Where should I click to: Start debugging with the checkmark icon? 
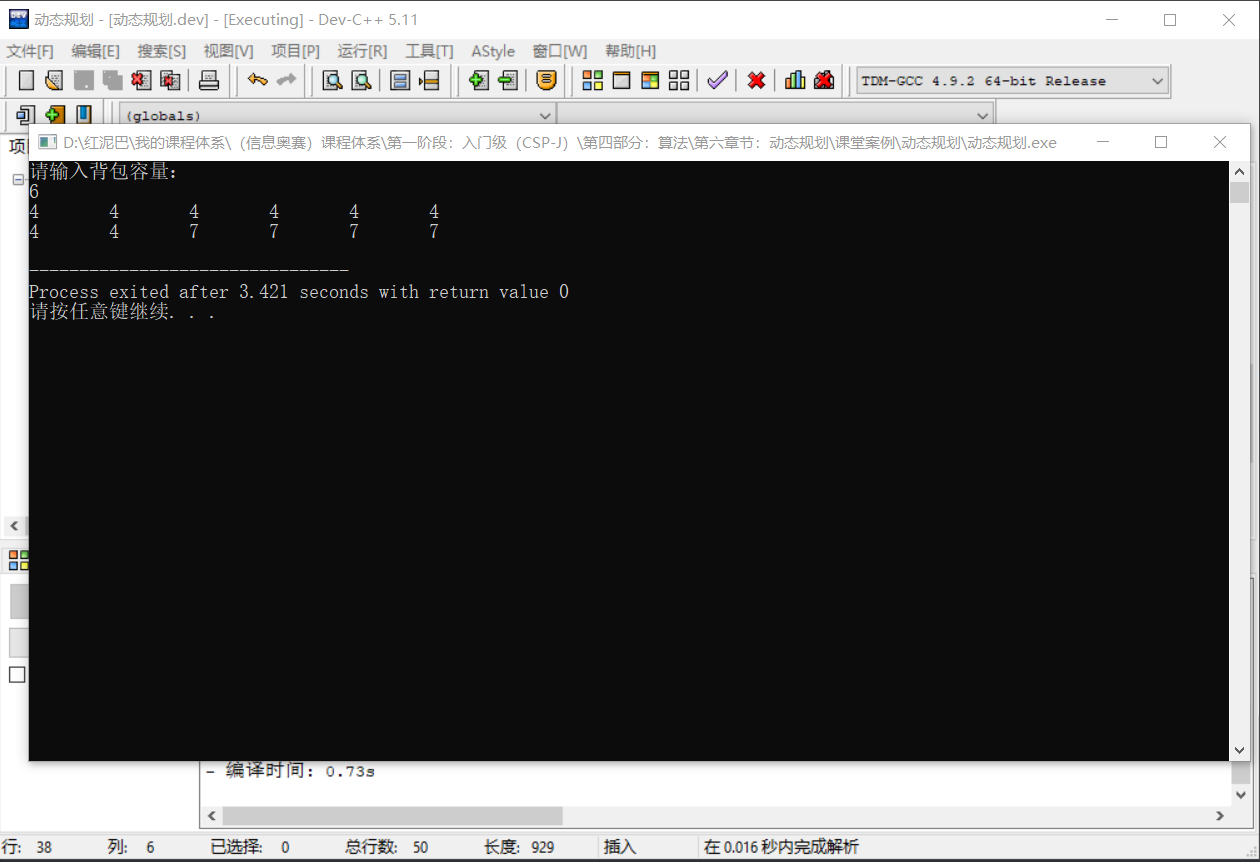[717, 81]
